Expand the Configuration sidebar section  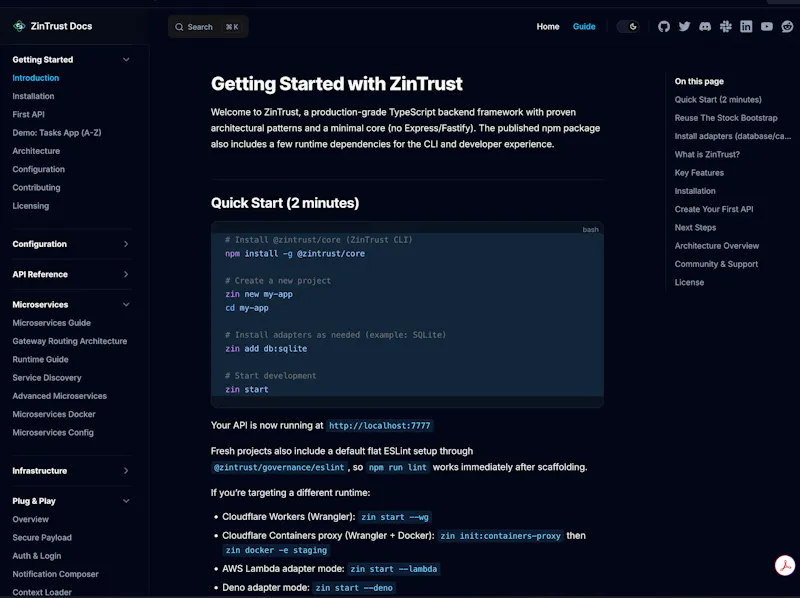pyautogui.click(x=126, y=244)
